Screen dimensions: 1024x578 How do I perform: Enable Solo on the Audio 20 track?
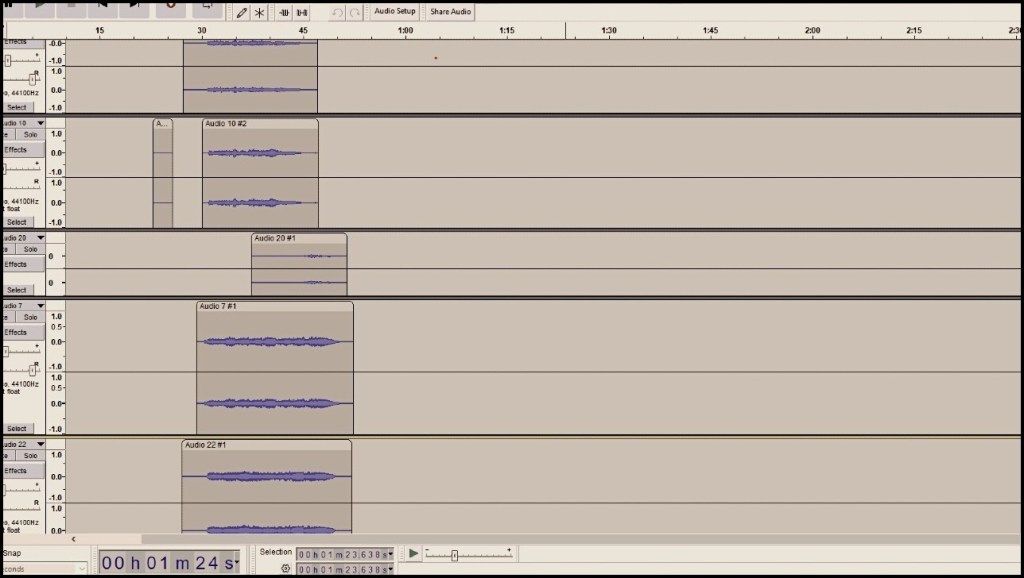[30, 248]
